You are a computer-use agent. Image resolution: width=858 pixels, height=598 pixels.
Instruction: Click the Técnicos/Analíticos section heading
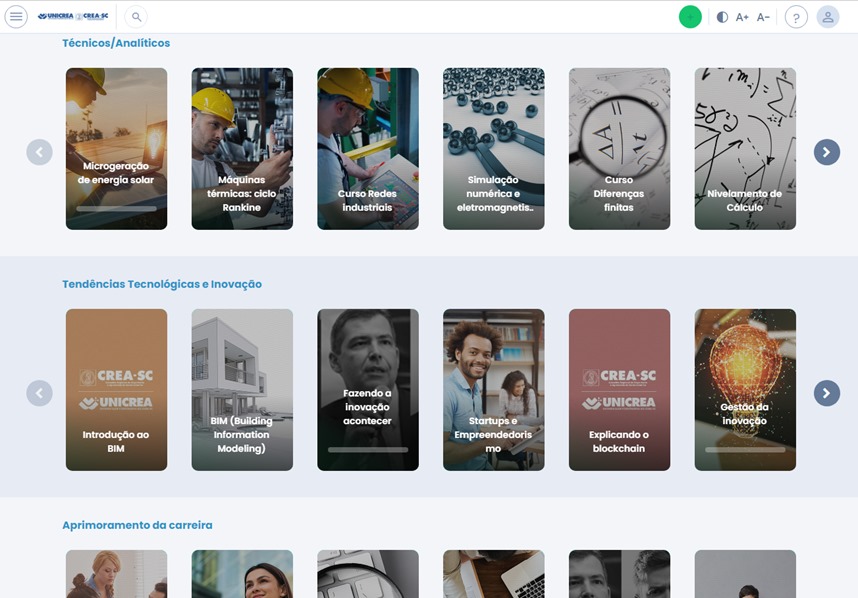[x=116, y=43]
